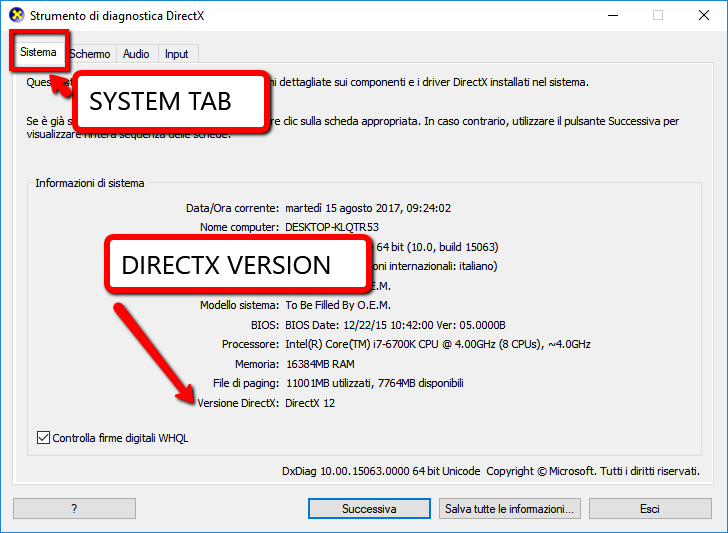Click the ? help button
Viewport: 728px width, 533px height.
pyautogui.click(x=74, y=509)
